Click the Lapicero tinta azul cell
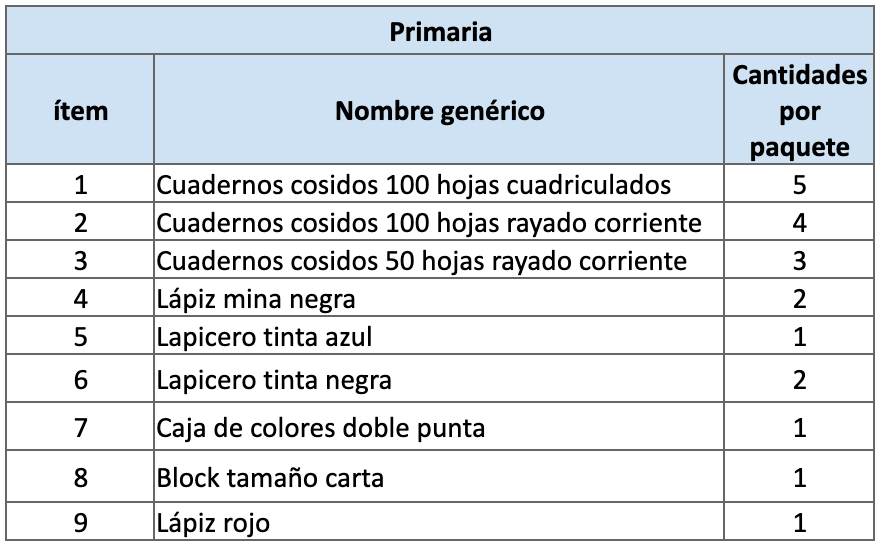 (x=264, y=337)
